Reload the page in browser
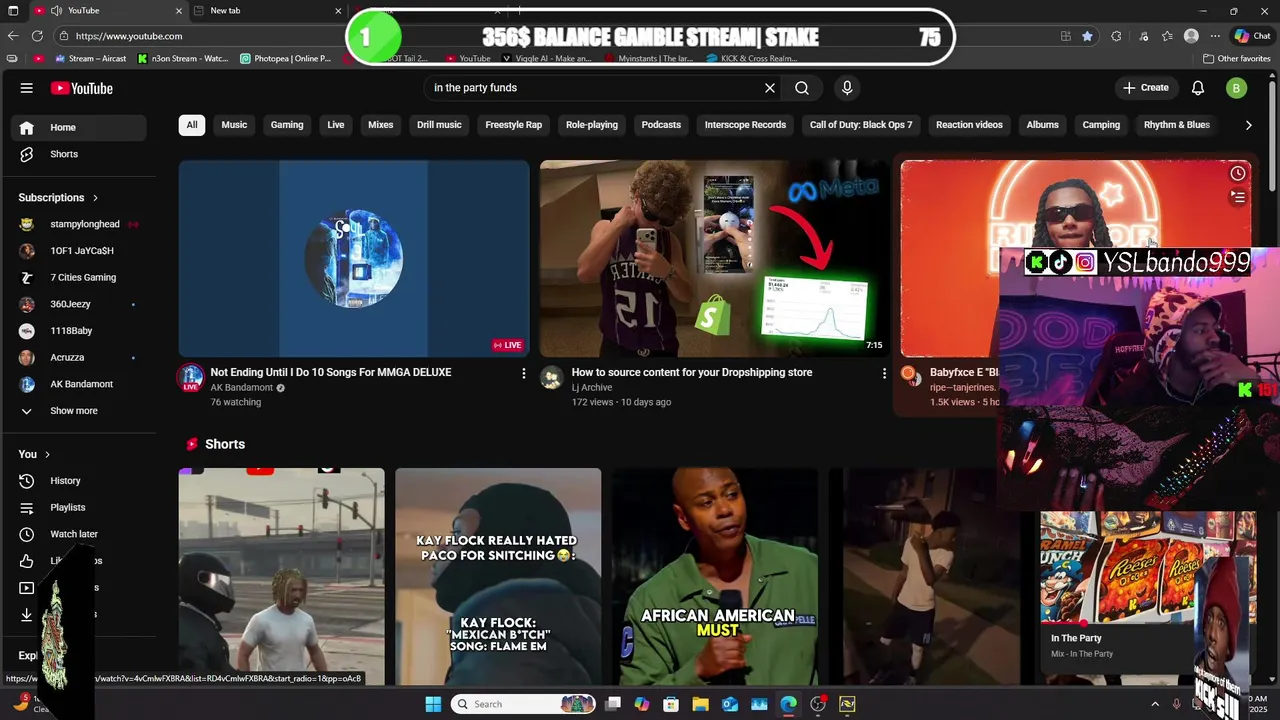This screenshot has width=1280, height=720. tap(38, 36)
